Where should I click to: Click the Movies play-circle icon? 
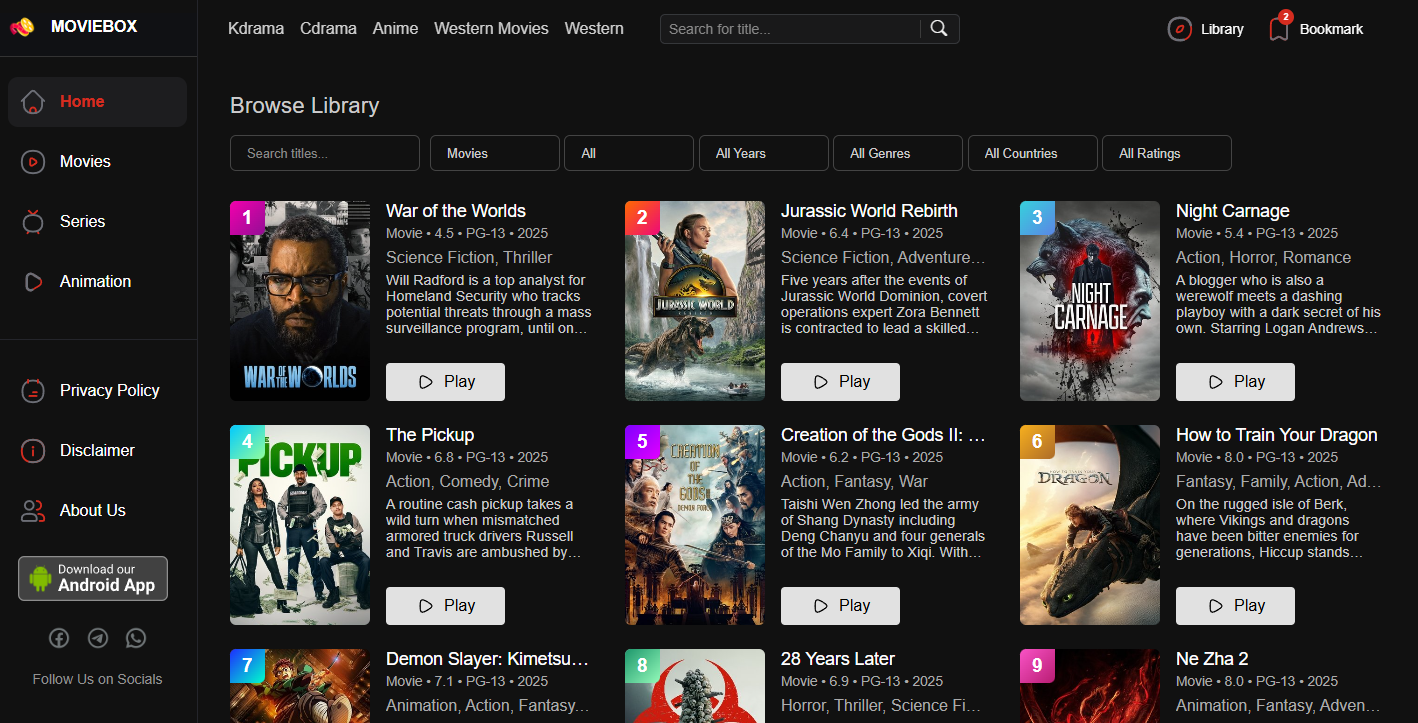pos(33,162)
